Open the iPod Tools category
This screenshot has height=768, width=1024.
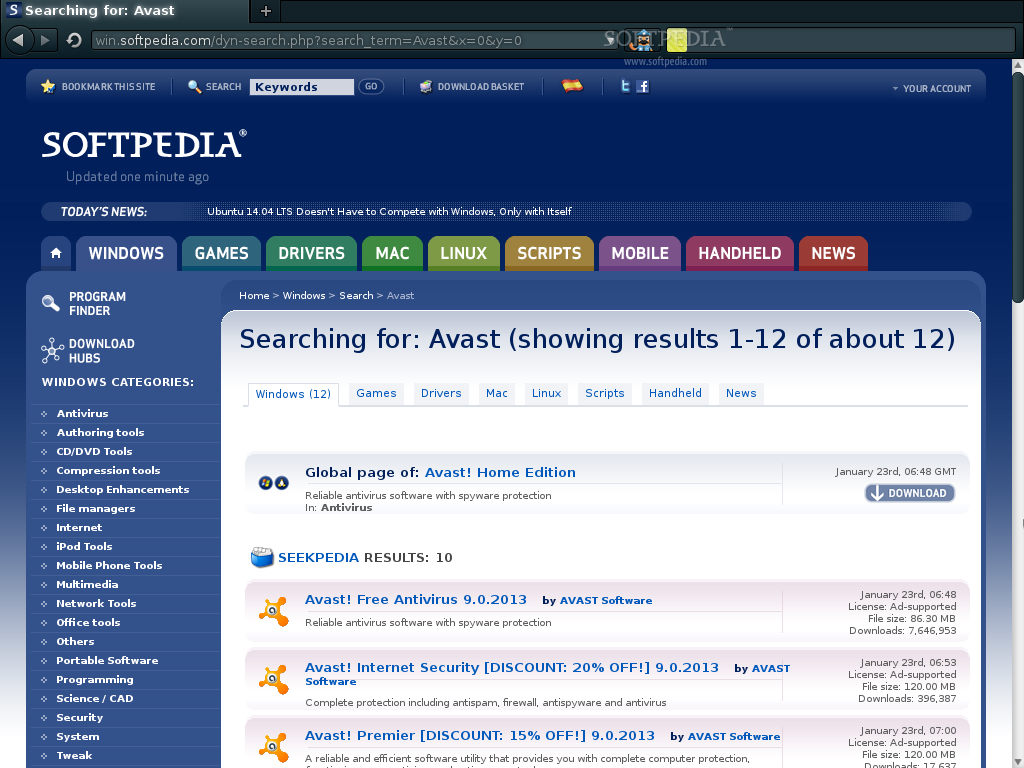click(x=84, y=547)
